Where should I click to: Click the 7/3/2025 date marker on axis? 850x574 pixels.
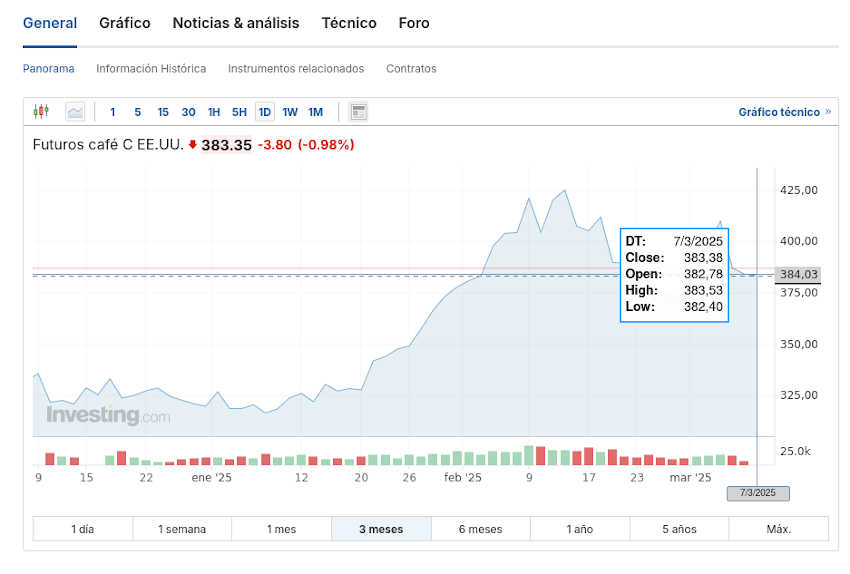click(x=758, y=493)
